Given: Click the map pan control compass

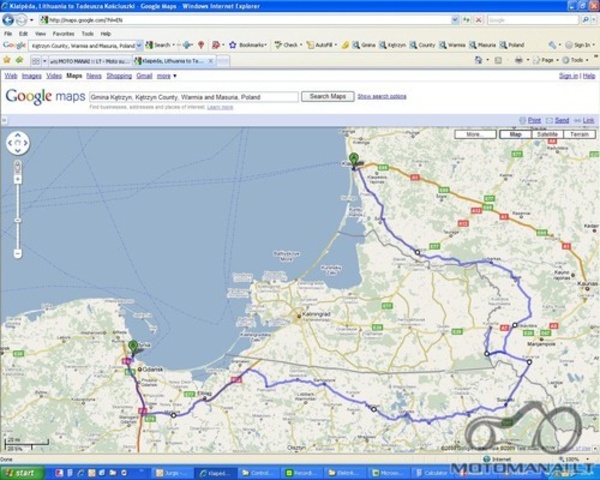Looking at the screenshot, I should (x=18, y=143).
